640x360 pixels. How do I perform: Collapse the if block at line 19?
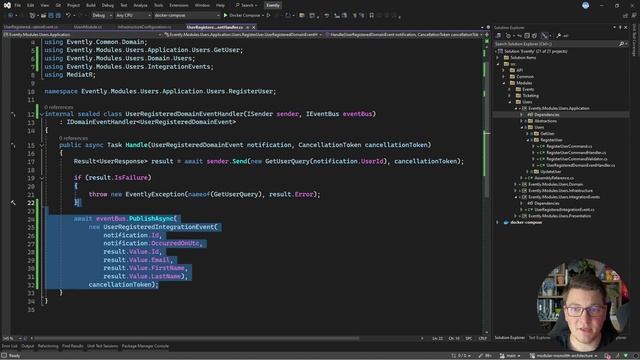tap(42, 178)
